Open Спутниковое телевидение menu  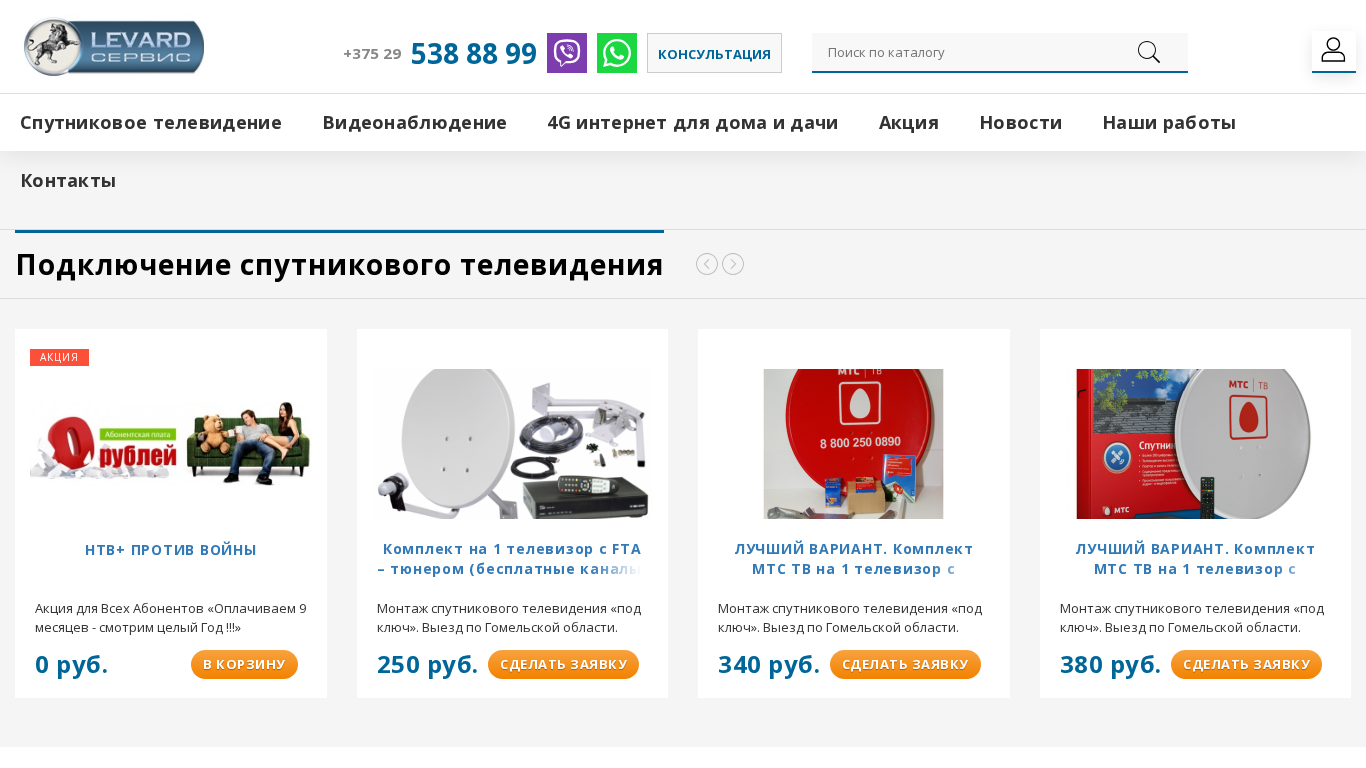click(151, 123)
